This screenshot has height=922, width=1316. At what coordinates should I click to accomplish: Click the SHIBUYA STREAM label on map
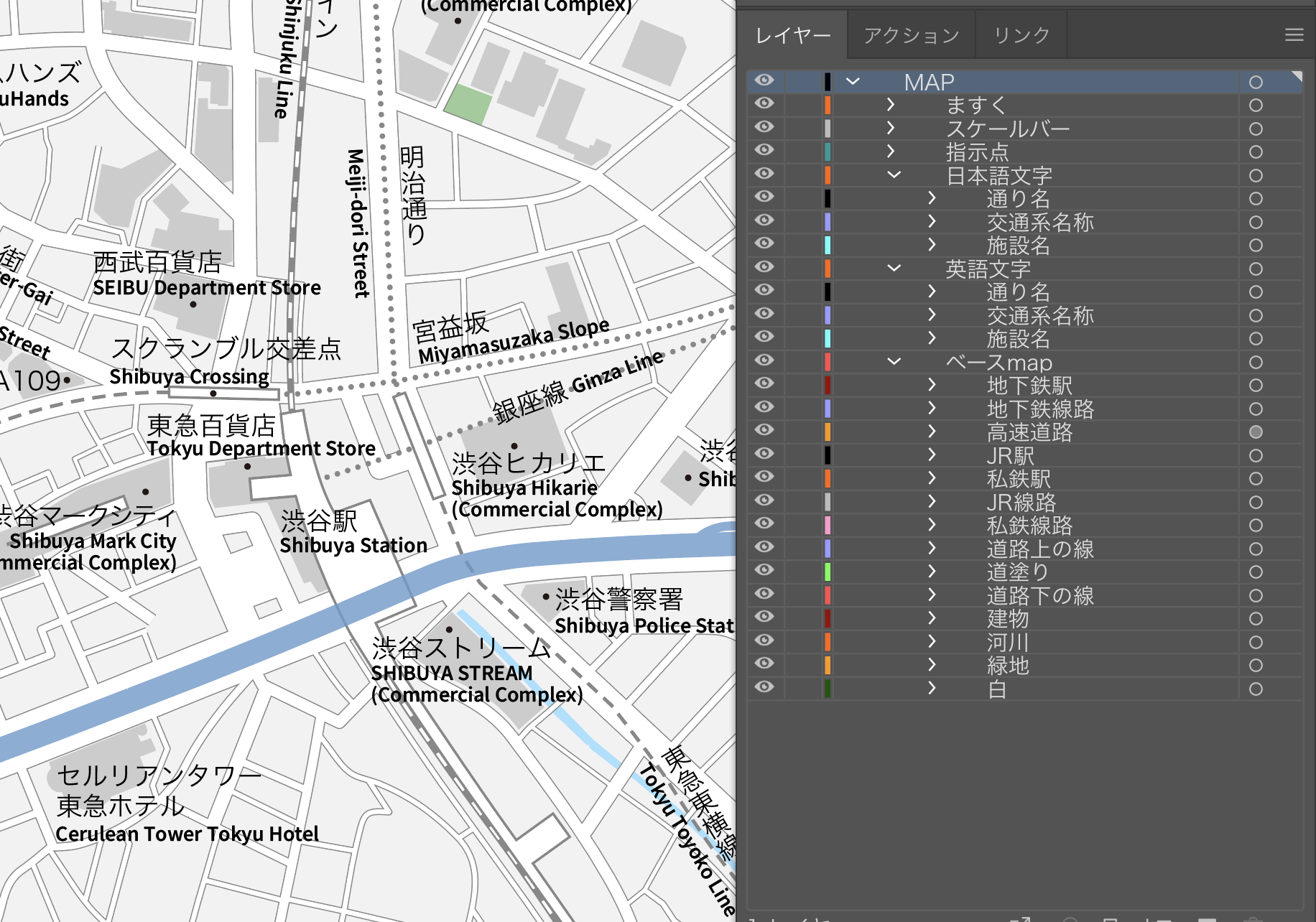tap(452, 673)
